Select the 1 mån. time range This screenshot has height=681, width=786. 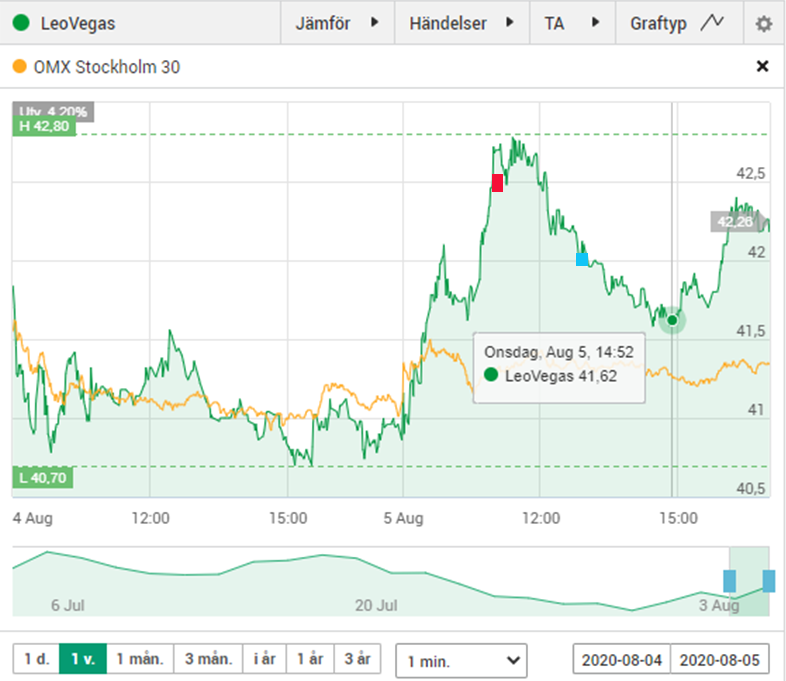(140, 658)
